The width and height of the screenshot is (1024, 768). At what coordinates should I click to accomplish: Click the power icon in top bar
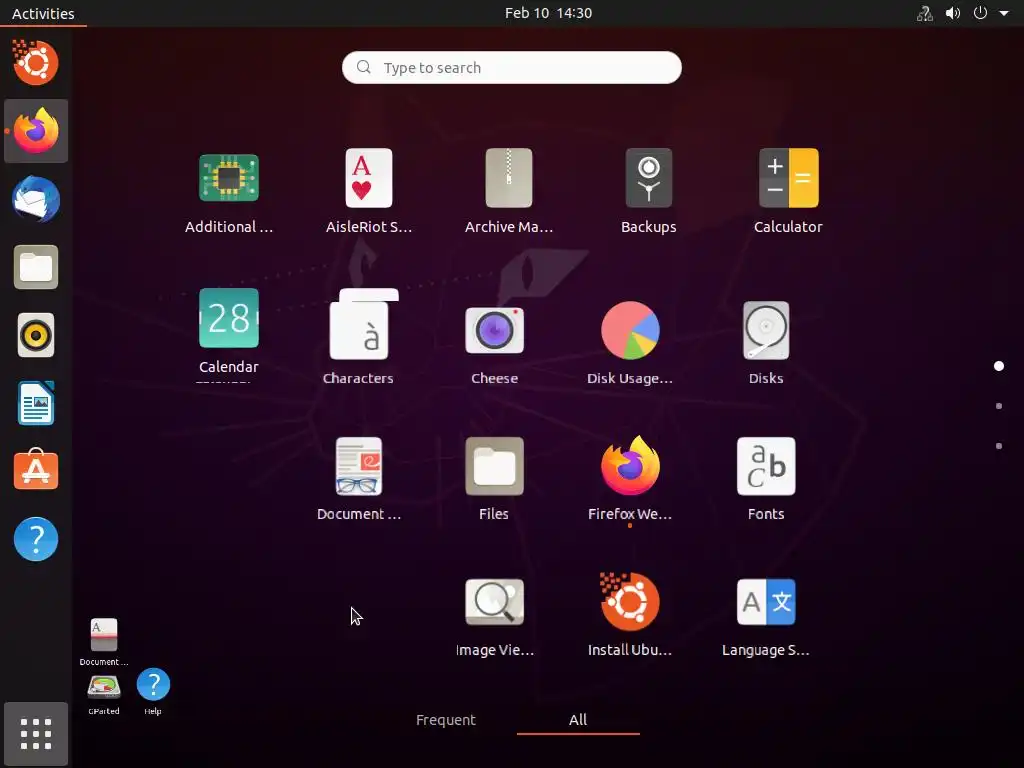pyautogui.click(x=980, y=13)
